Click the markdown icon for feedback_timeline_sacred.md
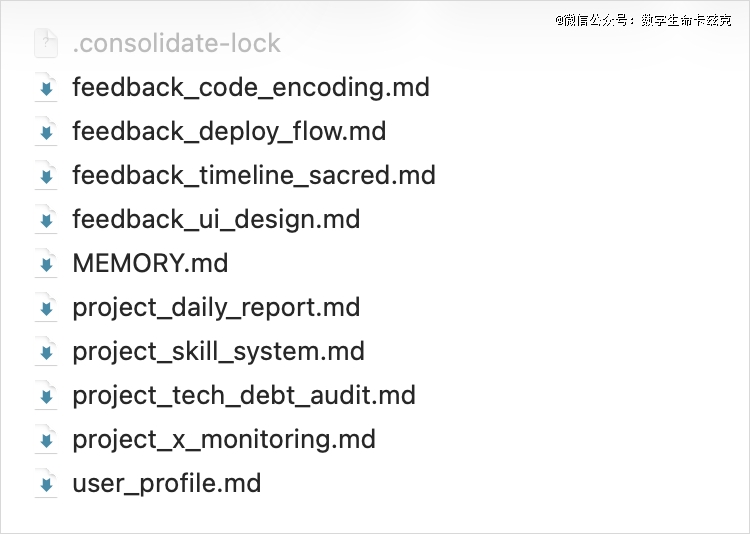Image resolution: width=750 pixels, height=534 pixels. click(45, 176)
